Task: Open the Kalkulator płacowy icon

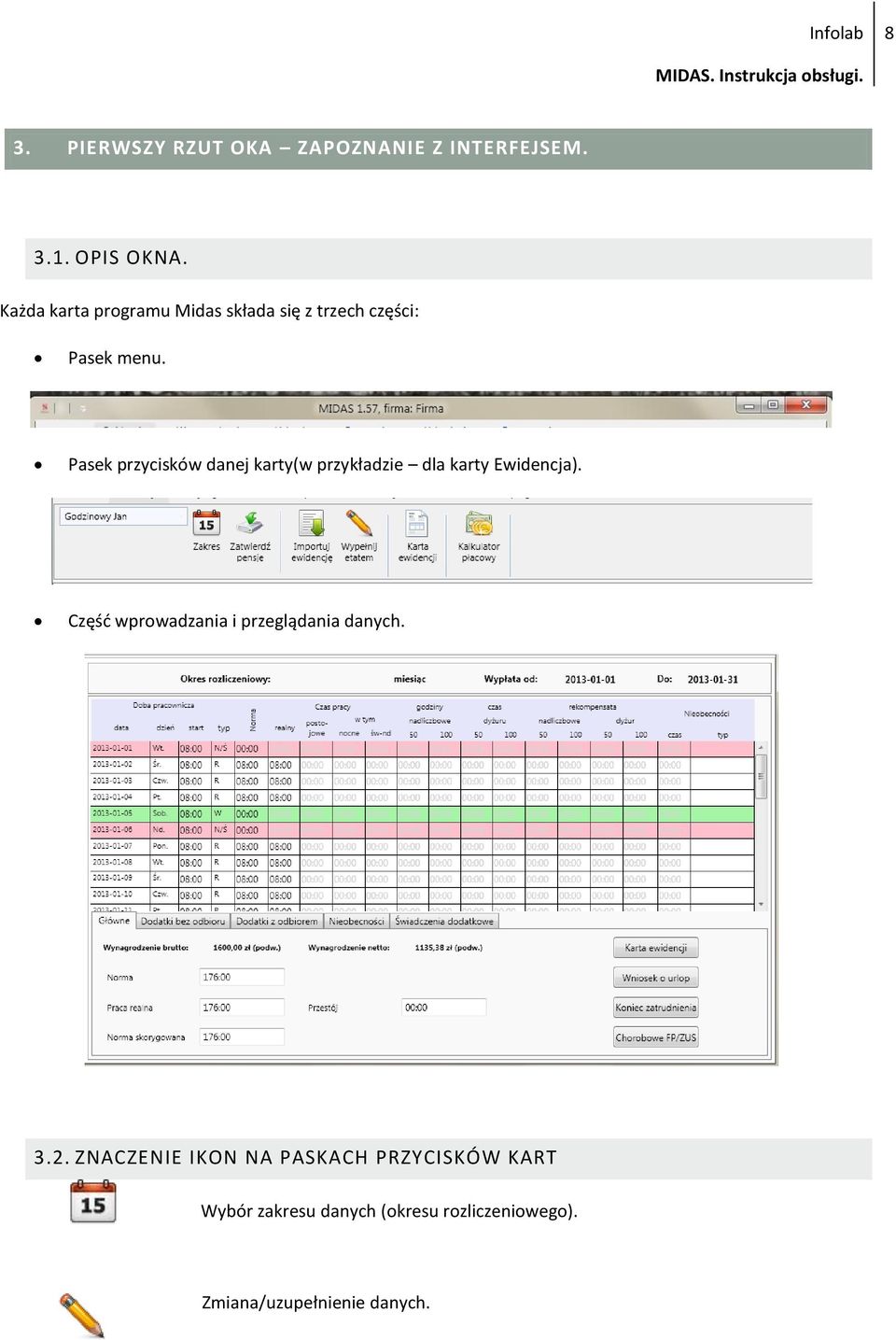Action: pos(479,524)
